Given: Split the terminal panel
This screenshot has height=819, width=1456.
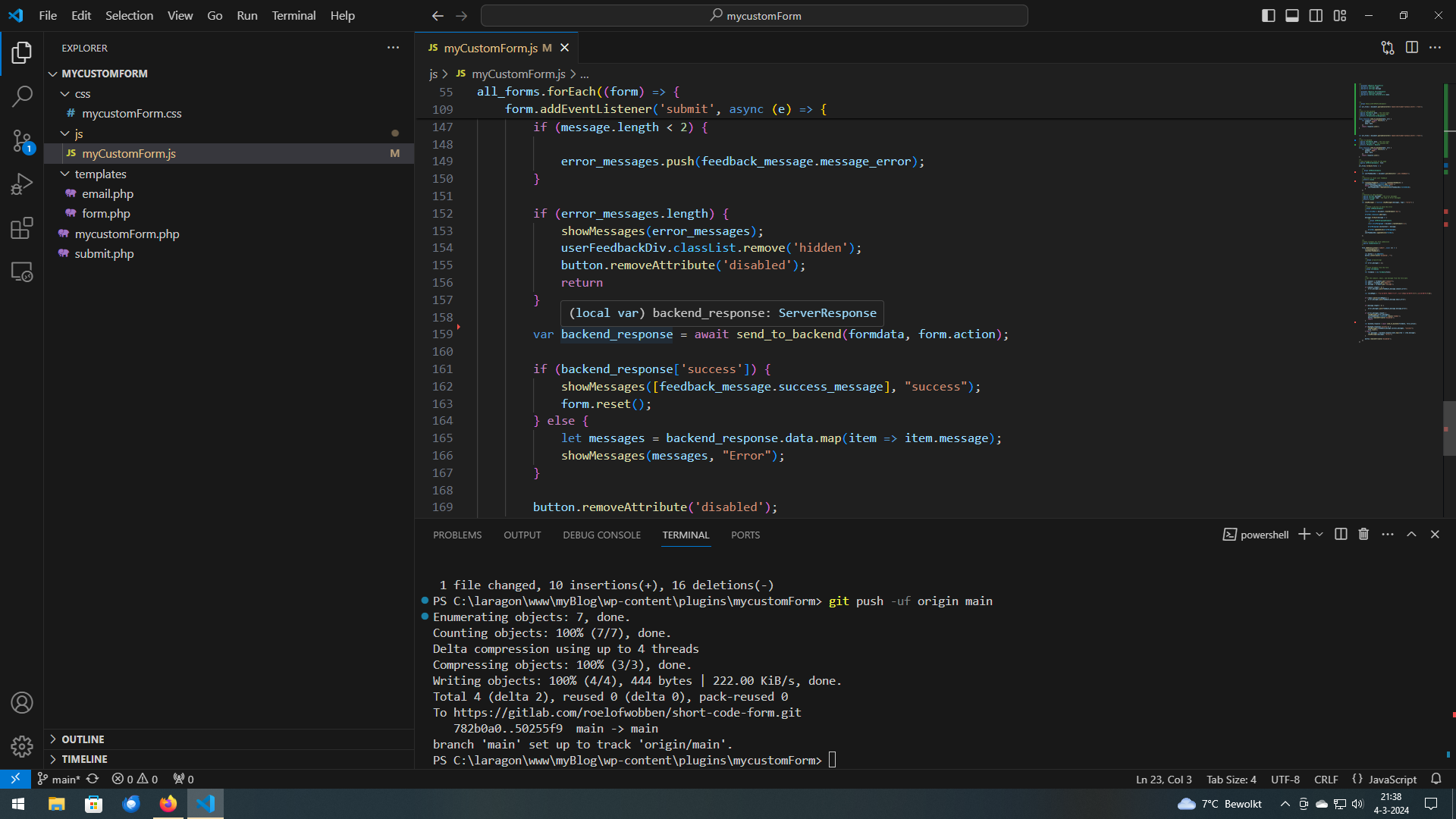Looking at the screenshot, I should tap(1341, 535).
